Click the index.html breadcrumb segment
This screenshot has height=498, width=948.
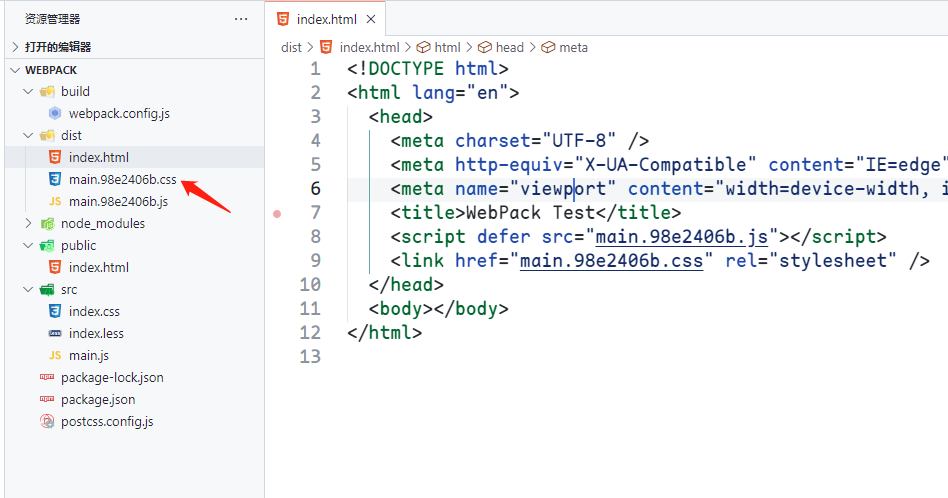coord(369,47)
